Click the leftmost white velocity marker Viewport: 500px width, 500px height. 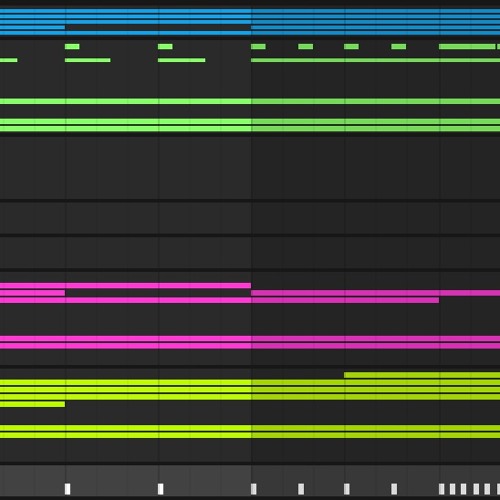point(67,489)
